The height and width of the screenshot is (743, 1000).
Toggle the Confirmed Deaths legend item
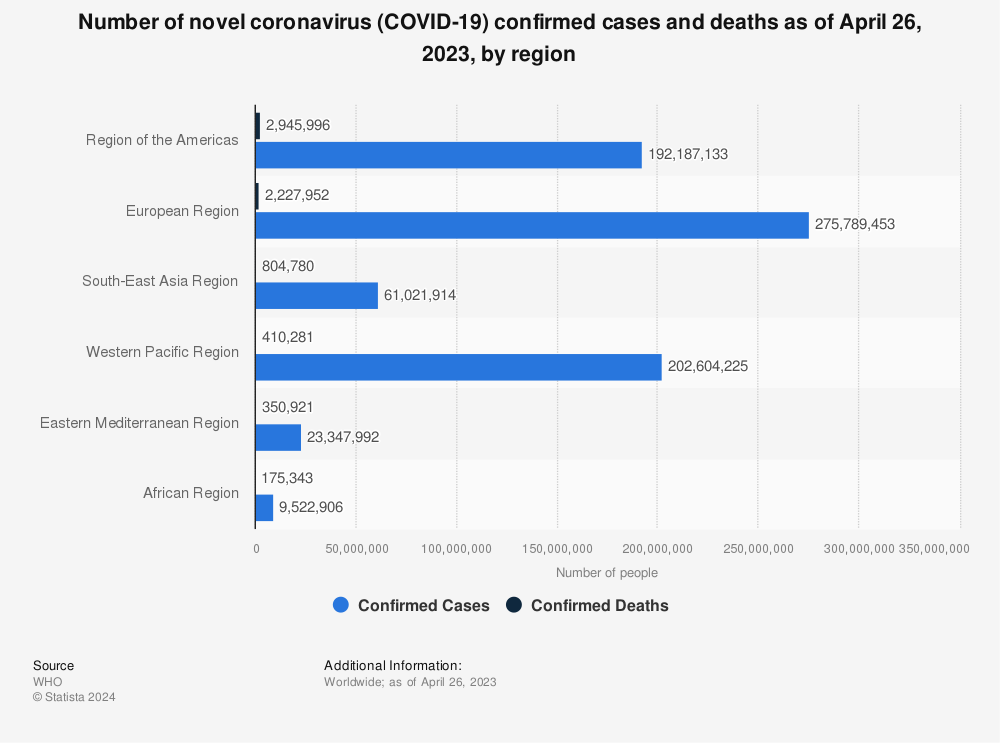pyautogui.click(x=587, y=605)
